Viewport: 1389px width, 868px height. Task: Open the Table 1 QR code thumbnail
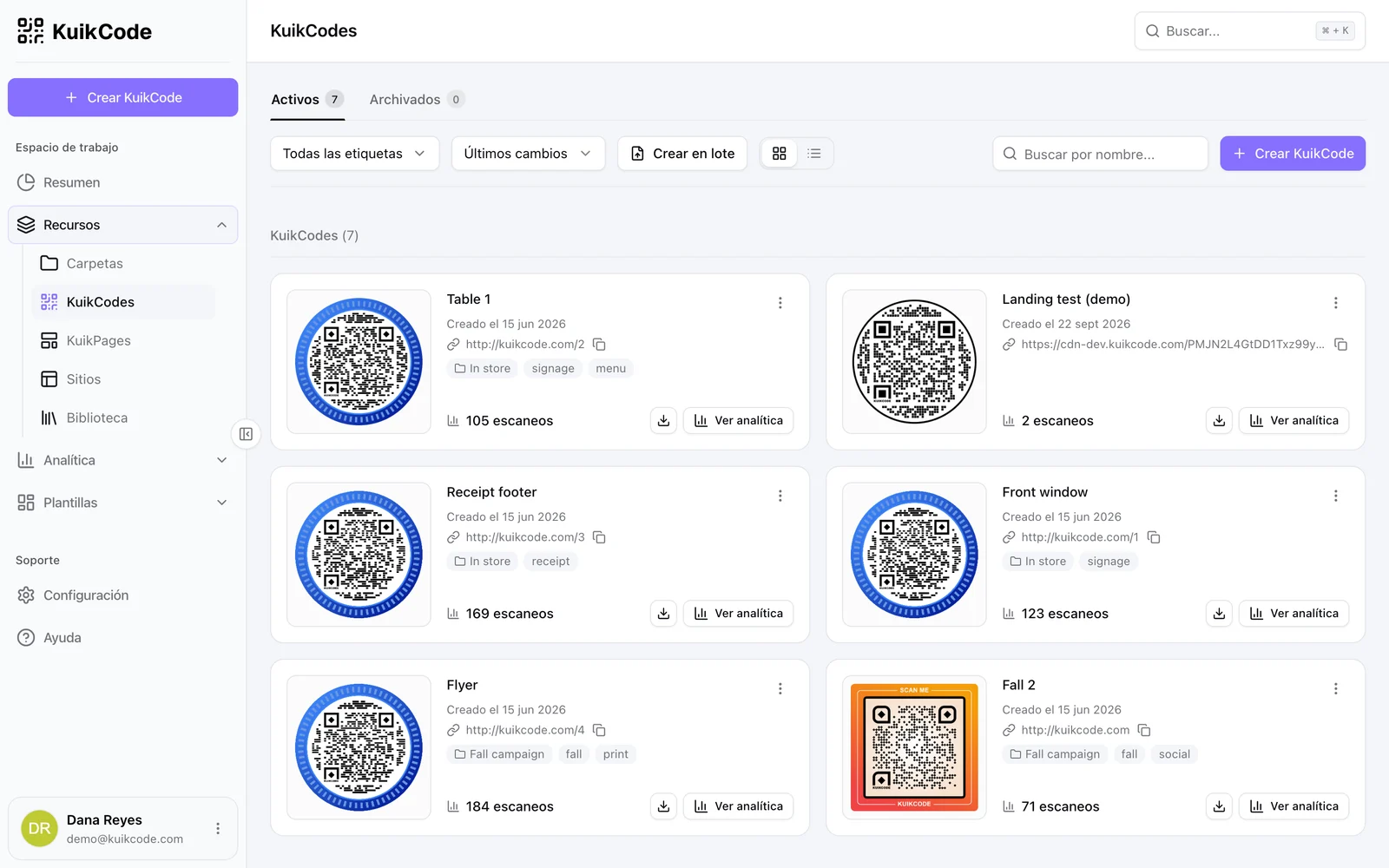click(359, 362)
